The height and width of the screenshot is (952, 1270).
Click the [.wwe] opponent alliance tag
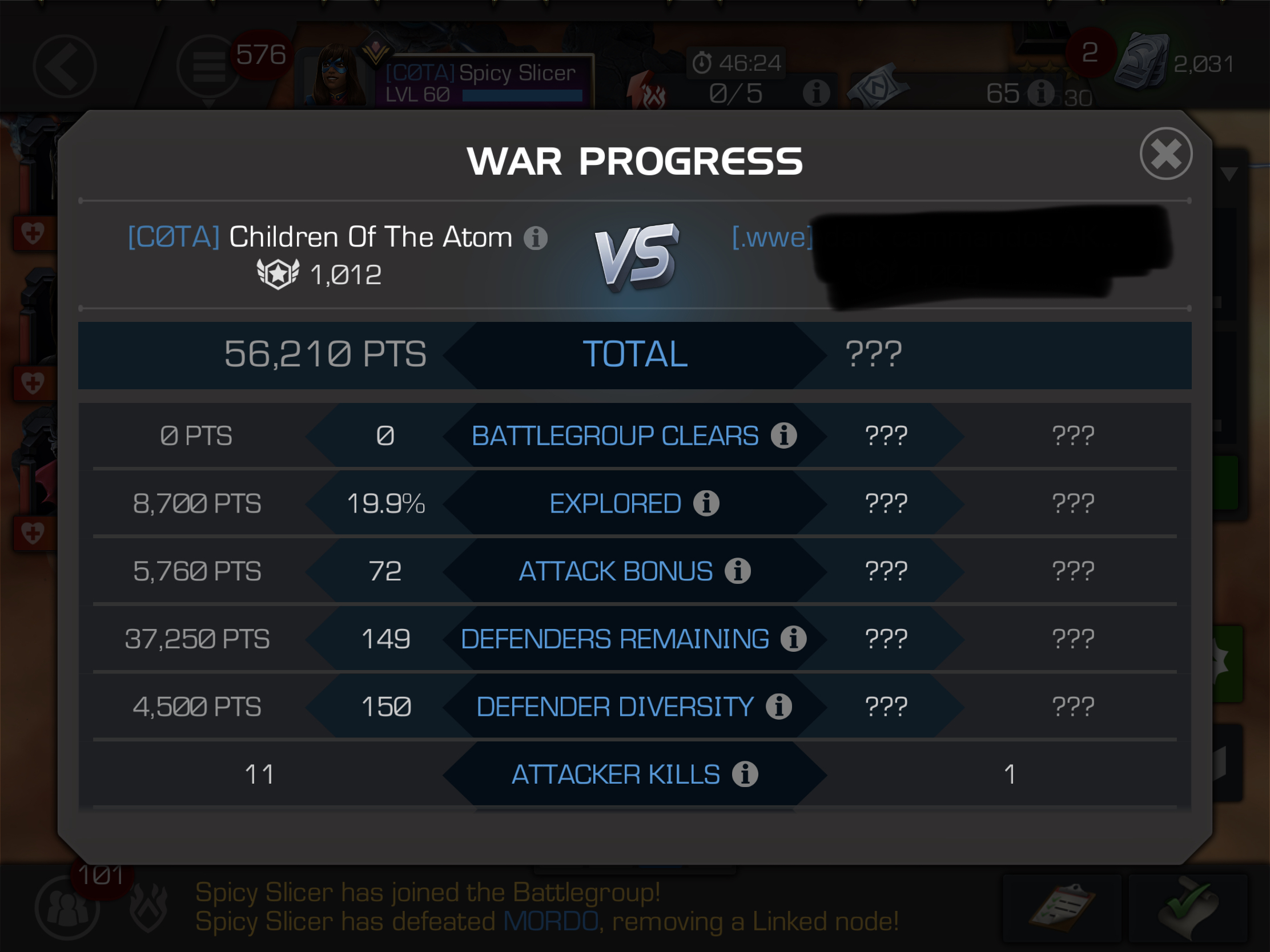[x=772, y=237]
